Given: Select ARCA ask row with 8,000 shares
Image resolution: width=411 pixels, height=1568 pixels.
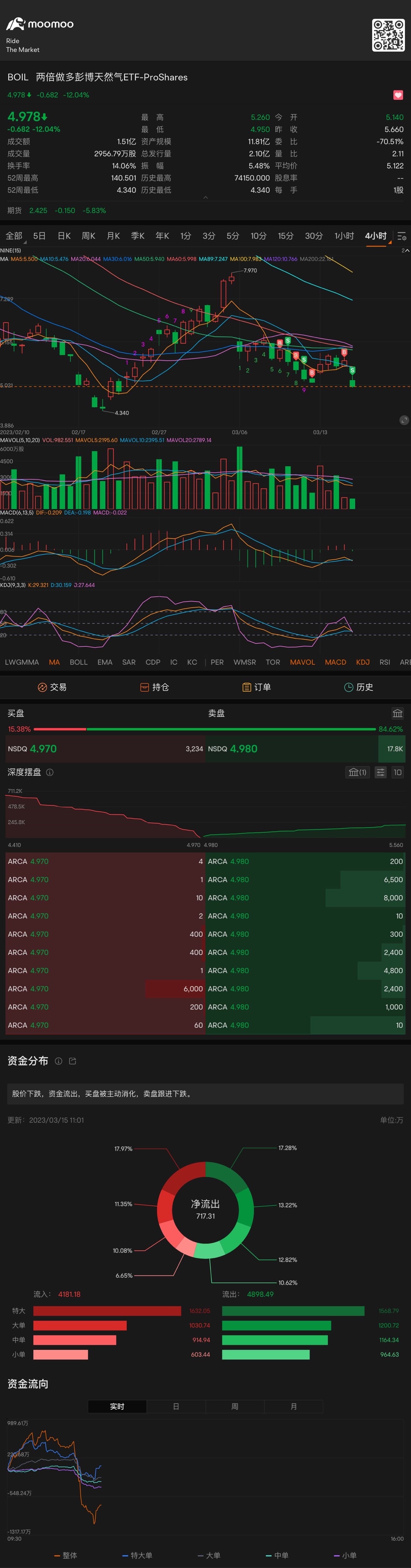Looking at the screenshot, I should tap(306, 898).
